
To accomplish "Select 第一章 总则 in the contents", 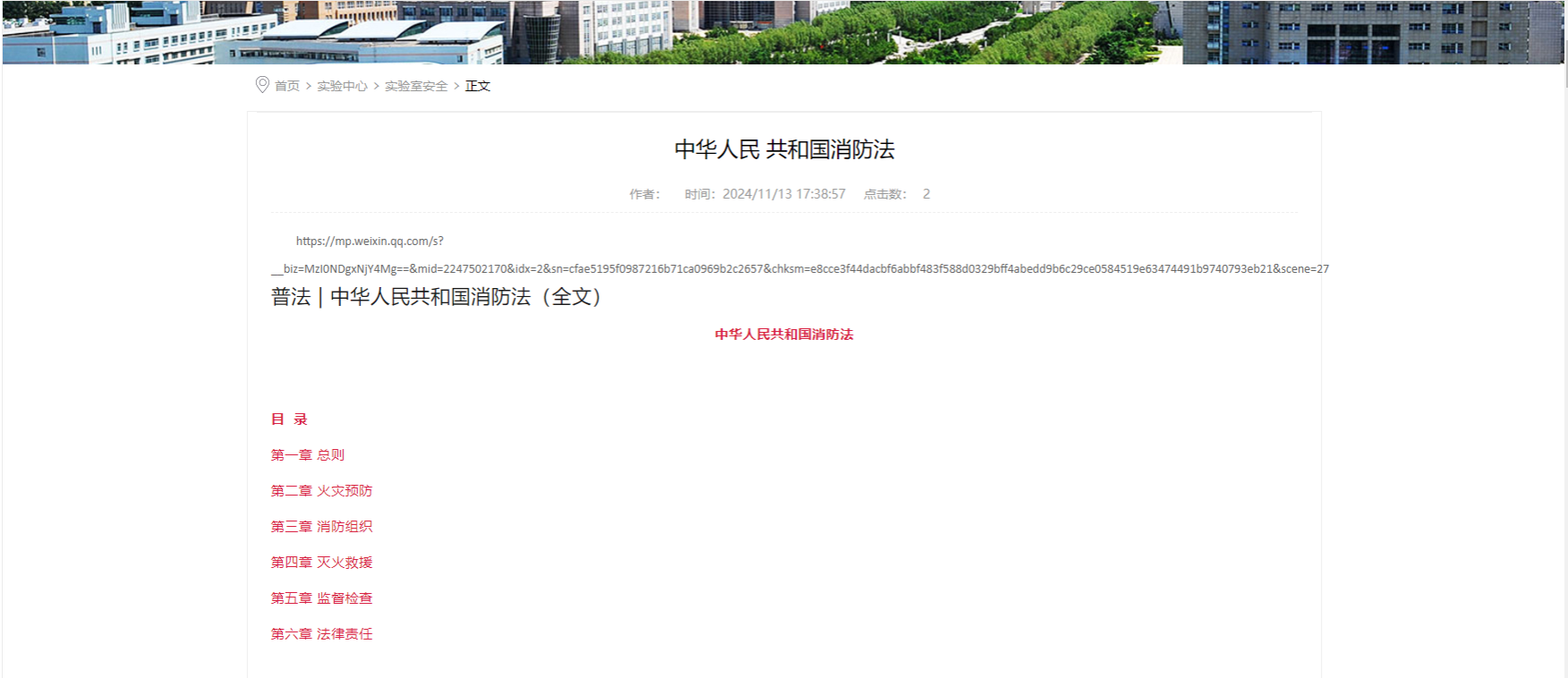I will [308, 455].
